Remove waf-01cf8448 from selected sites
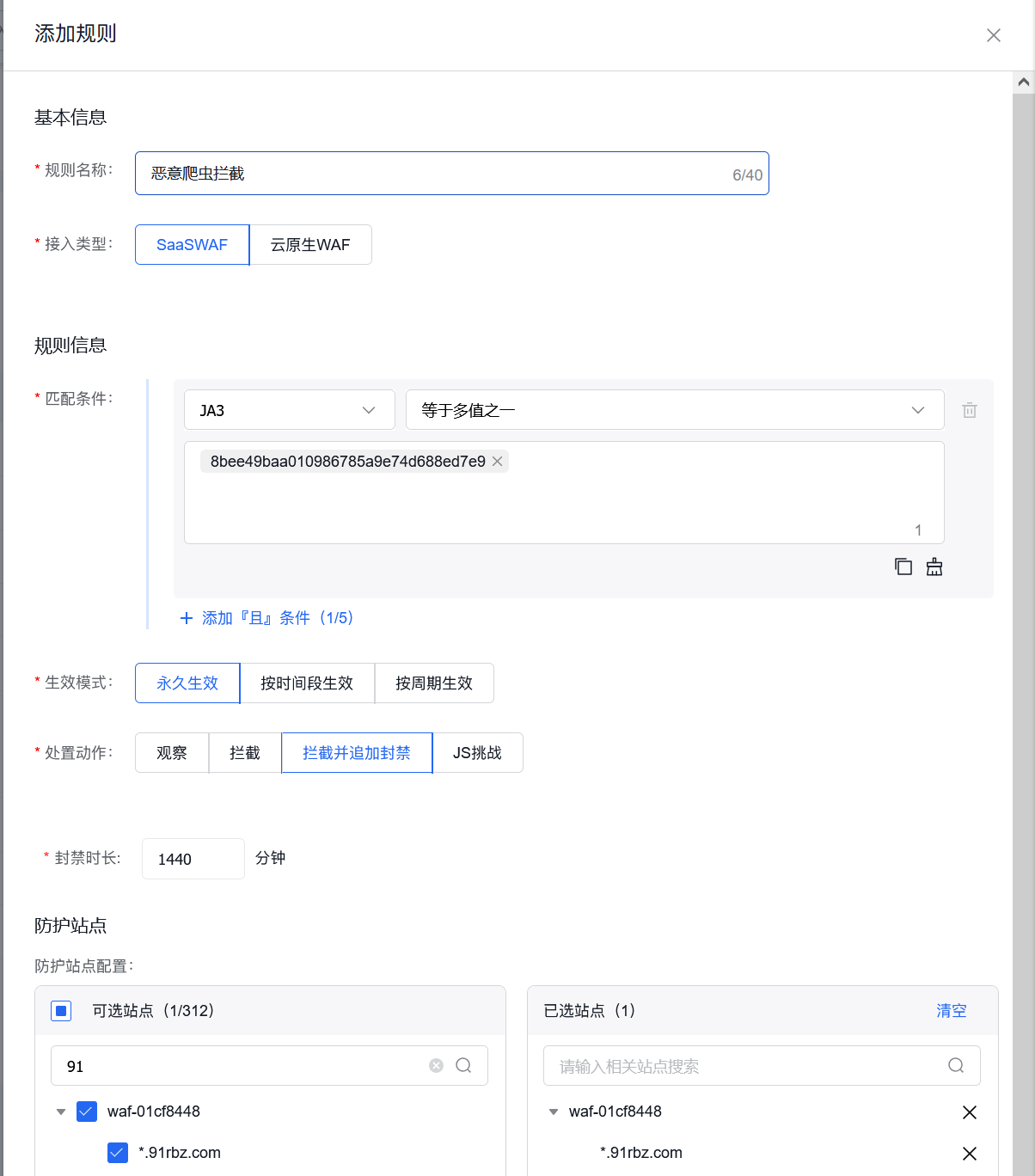The width and height of the screenshot is (1035, 1176). tap(970, 1112)
